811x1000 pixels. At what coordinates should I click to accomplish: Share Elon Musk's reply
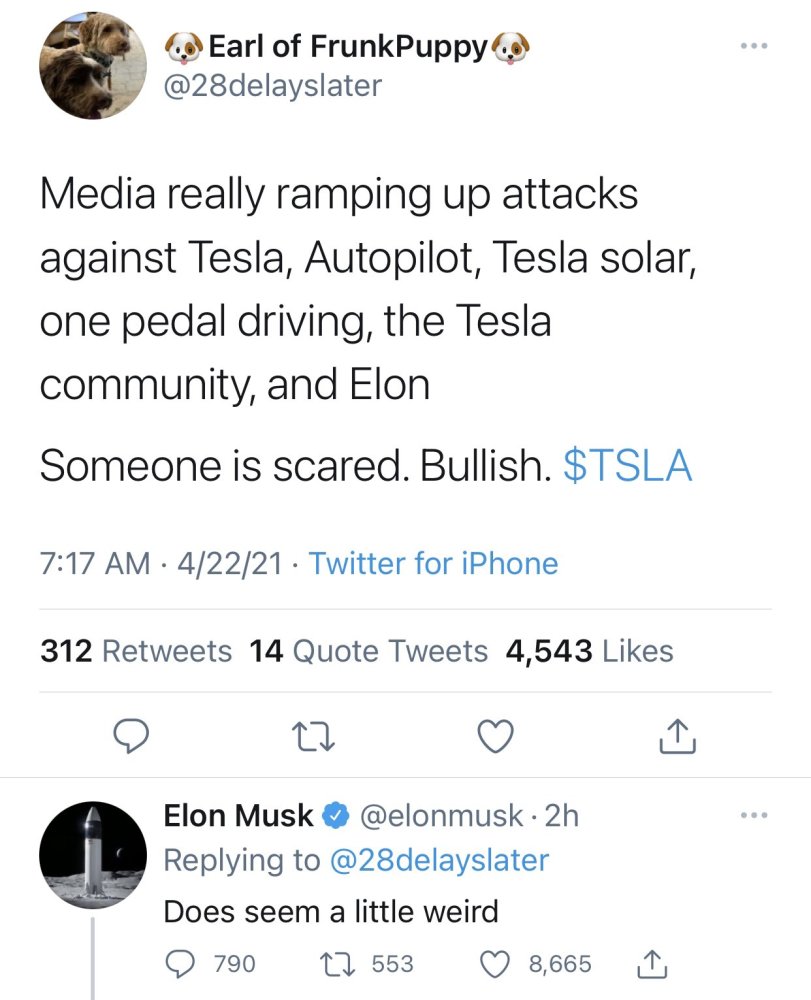point(650,964)
